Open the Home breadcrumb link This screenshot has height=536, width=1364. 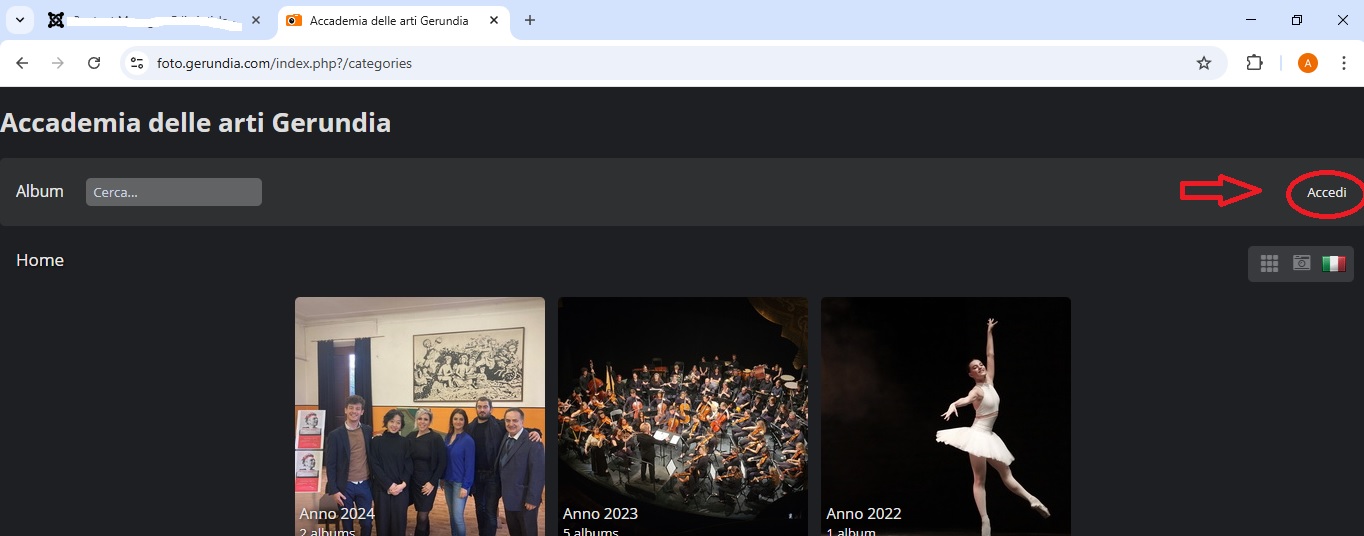click(x=40, y=260)
